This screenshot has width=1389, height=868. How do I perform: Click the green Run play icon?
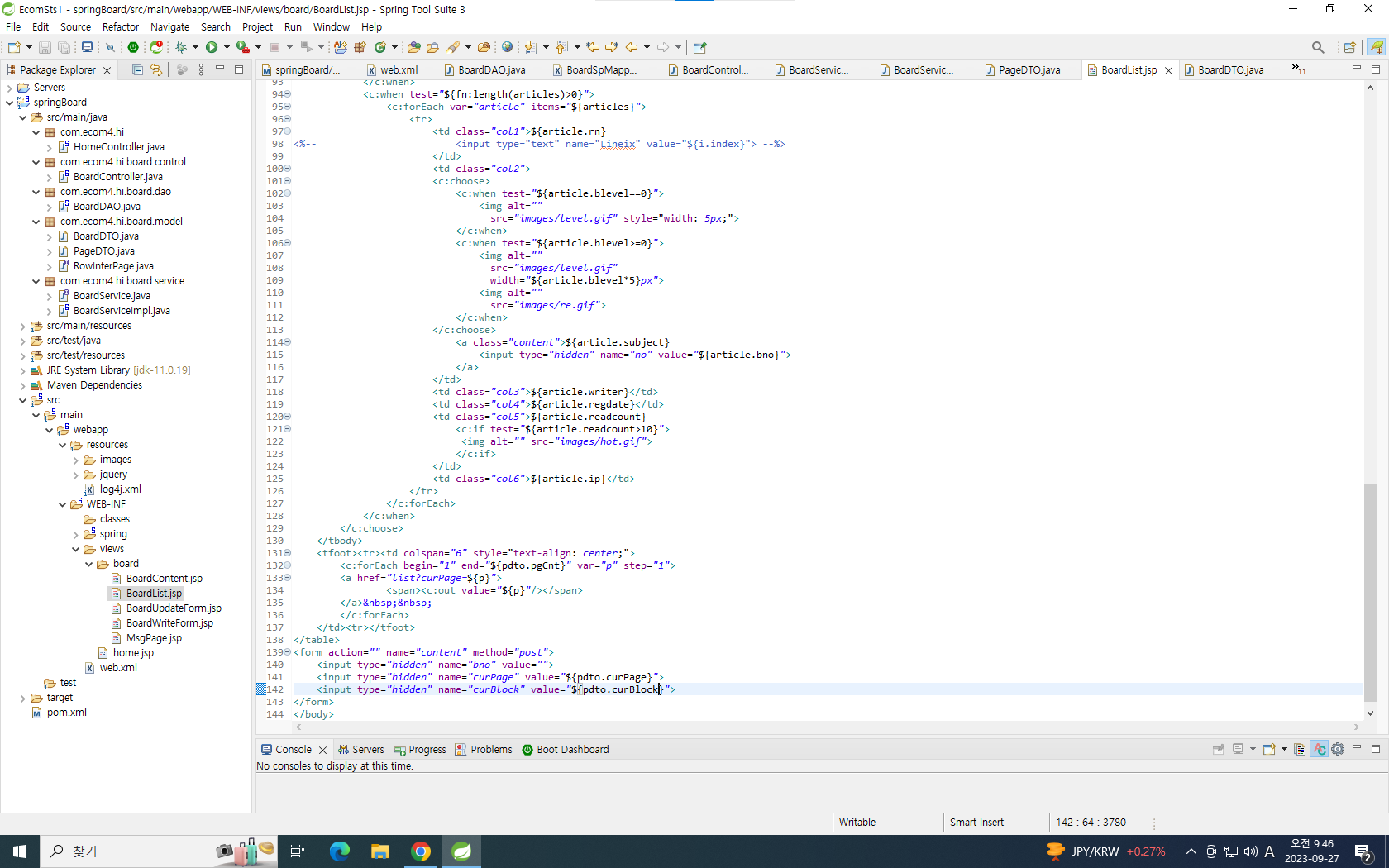(212, 47)
